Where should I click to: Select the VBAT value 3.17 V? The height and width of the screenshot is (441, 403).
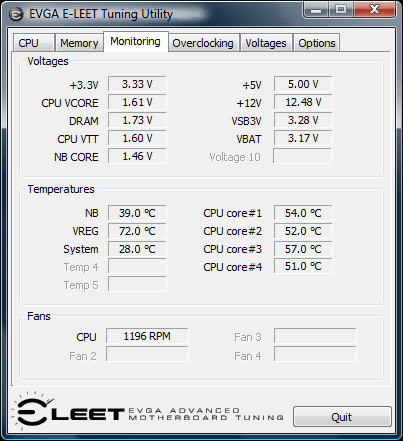[303, 138]
